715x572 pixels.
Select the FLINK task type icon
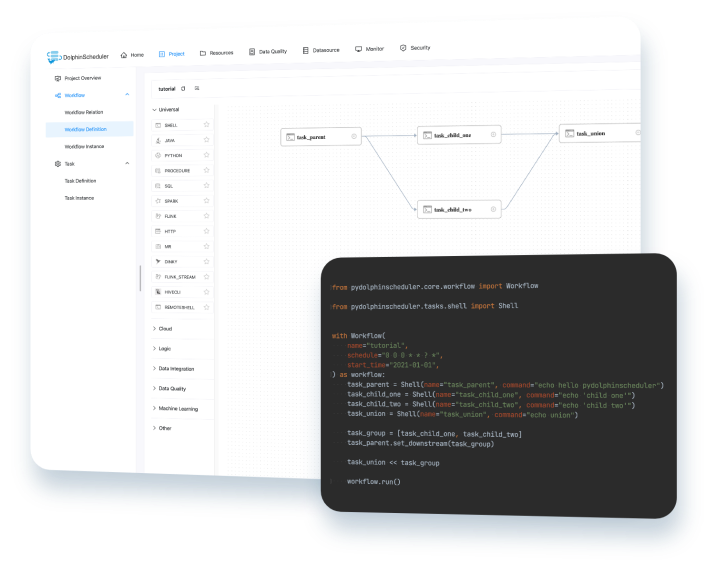click(x=157, y=216)
